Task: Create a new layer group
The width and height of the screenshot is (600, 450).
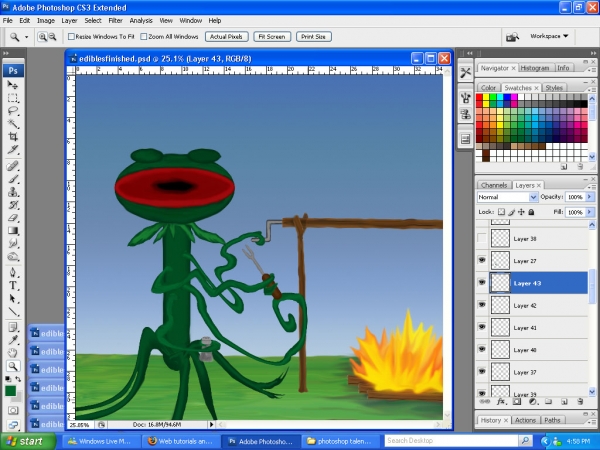Action: (x=548, y=402)
